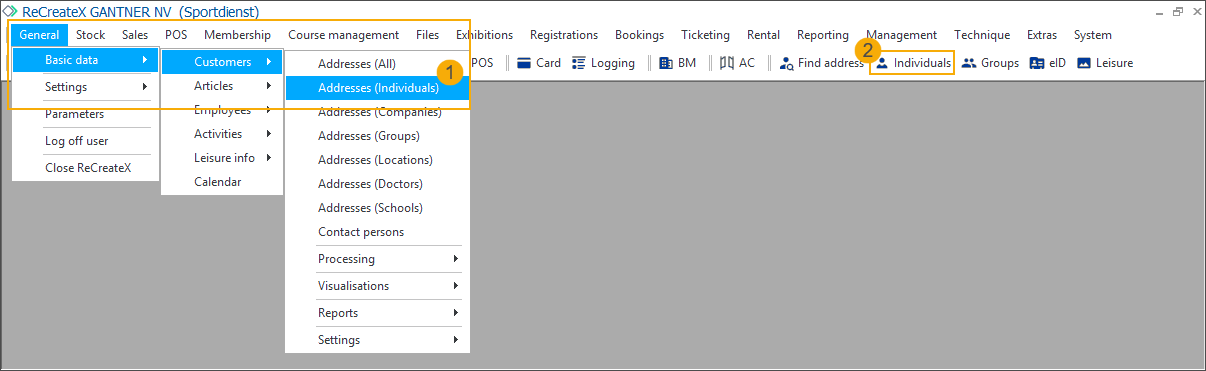Open the Rental menu

point(763,35)
